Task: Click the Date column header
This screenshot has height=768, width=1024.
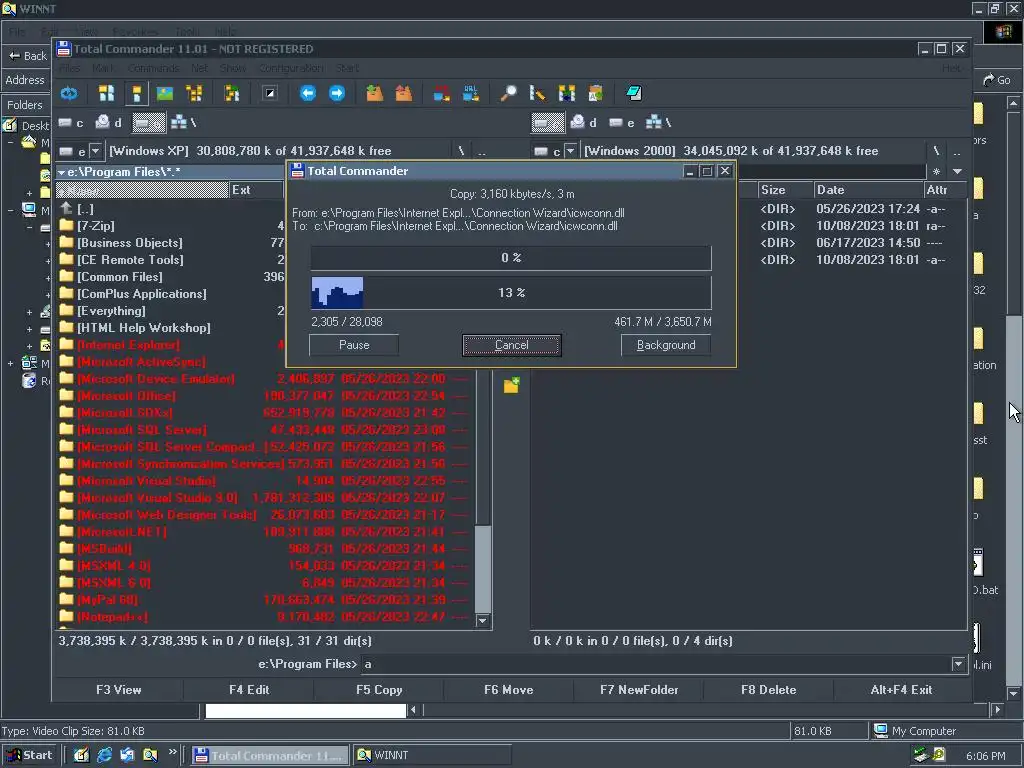Action: click(x=868, y=190)
